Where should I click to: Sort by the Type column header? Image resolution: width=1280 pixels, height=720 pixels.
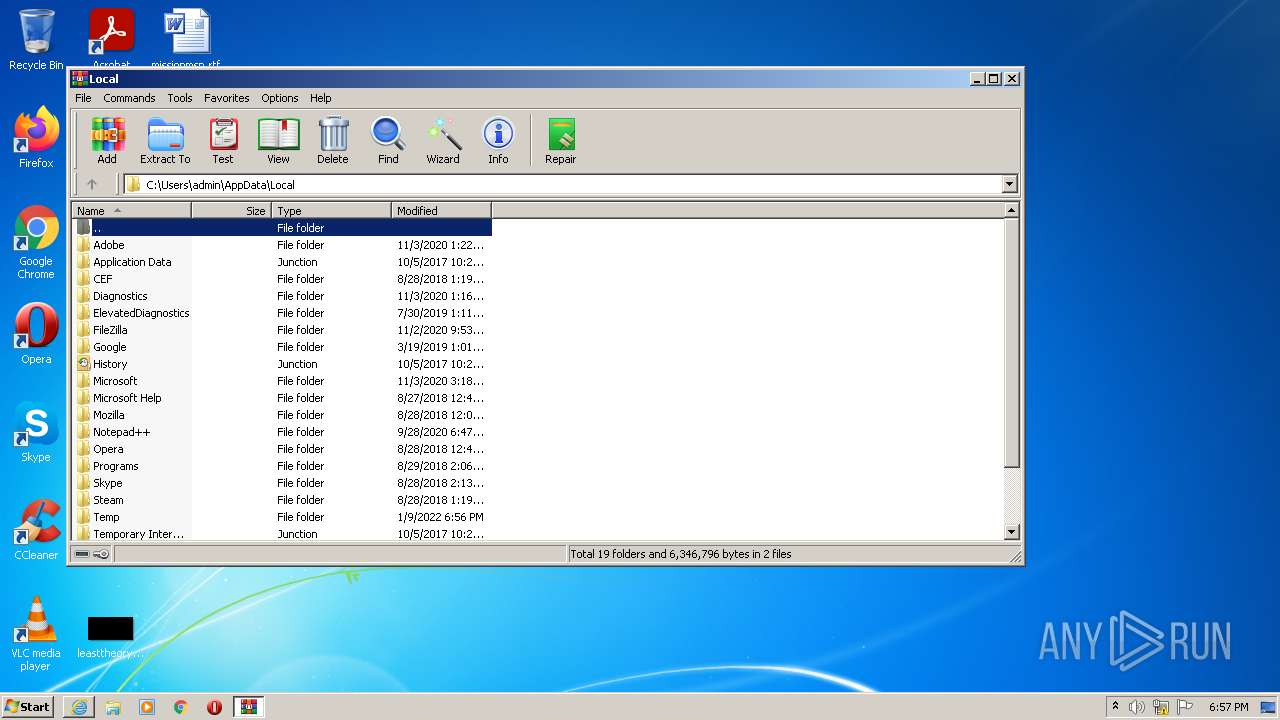pos(331,211)
